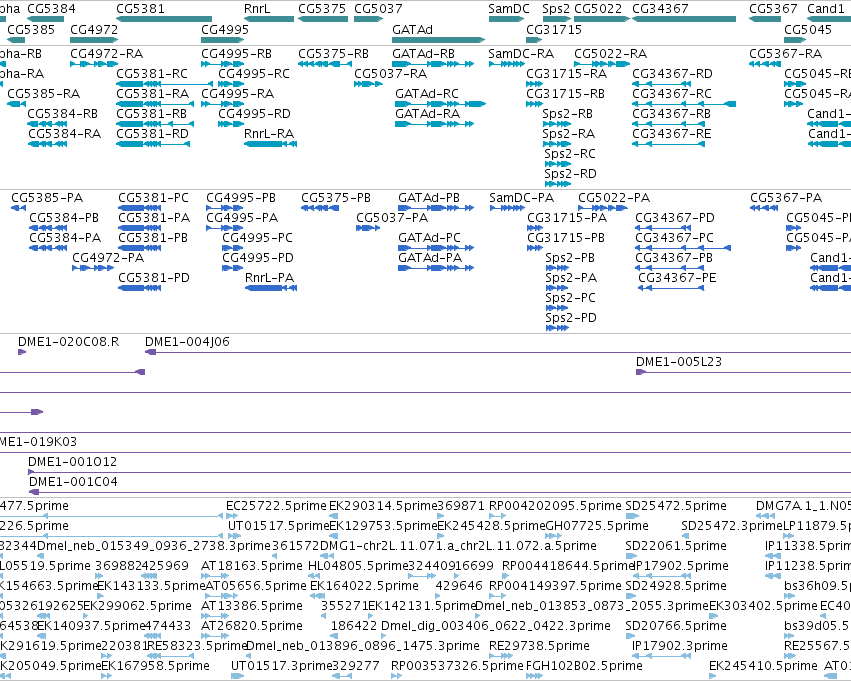Screen dimensions: 851x681
Task: Click the CG5385 gene label
Action: [31, 29]
